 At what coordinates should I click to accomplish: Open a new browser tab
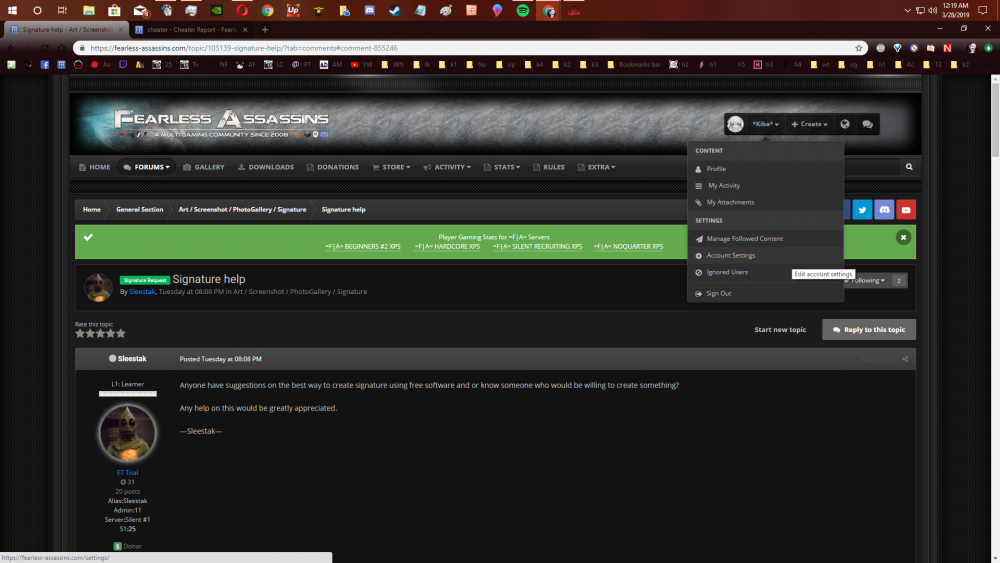265,29
